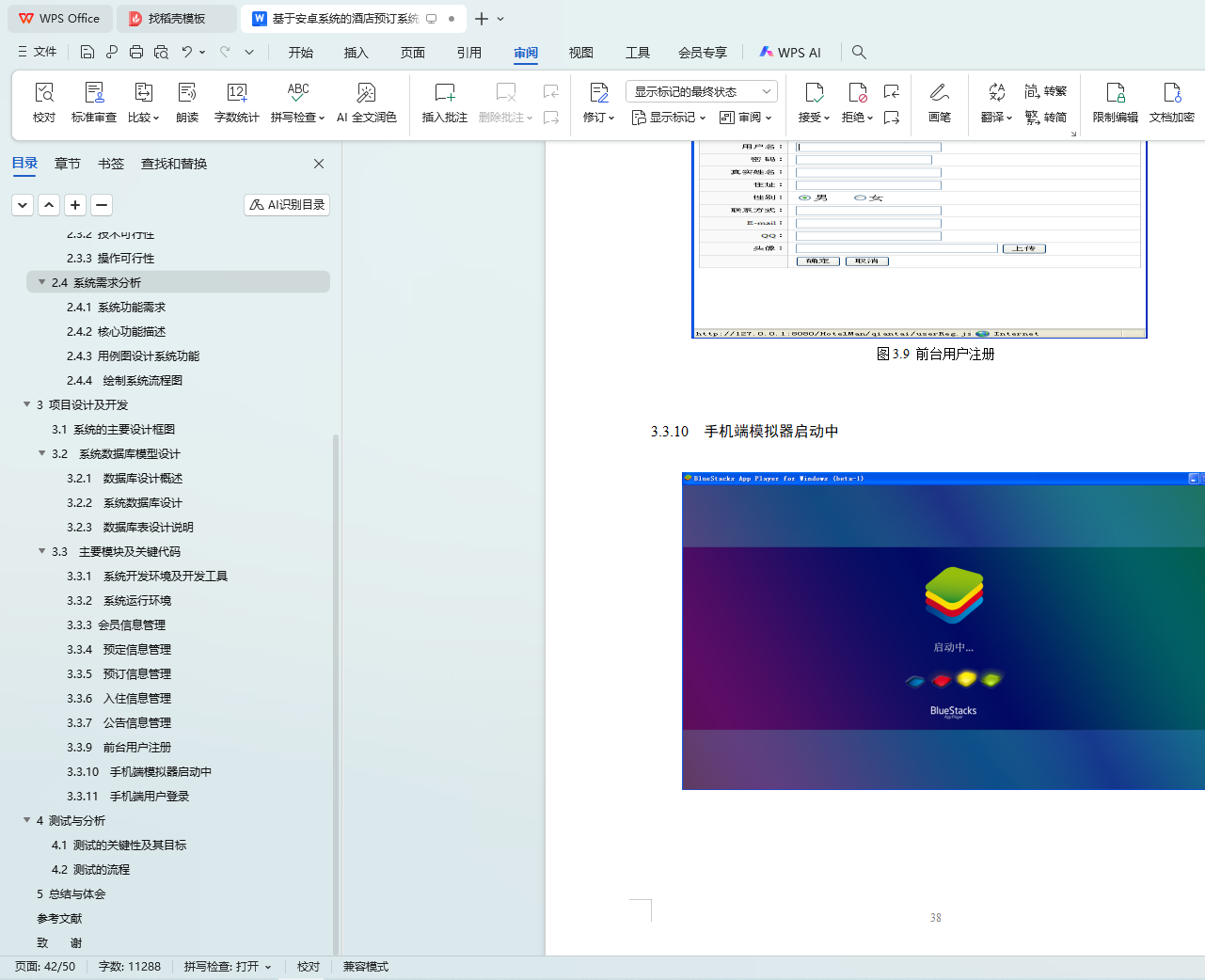This screenshot has height=980, width=1205.
Task: Convert text with 转简 button
Action: point(1046,118)
